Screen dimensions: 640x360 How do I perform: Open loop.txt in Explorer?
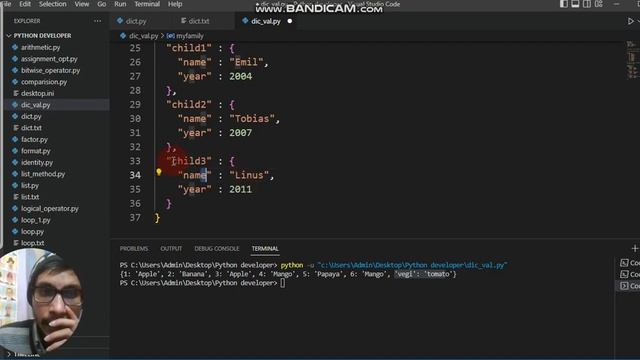[32, 243]
